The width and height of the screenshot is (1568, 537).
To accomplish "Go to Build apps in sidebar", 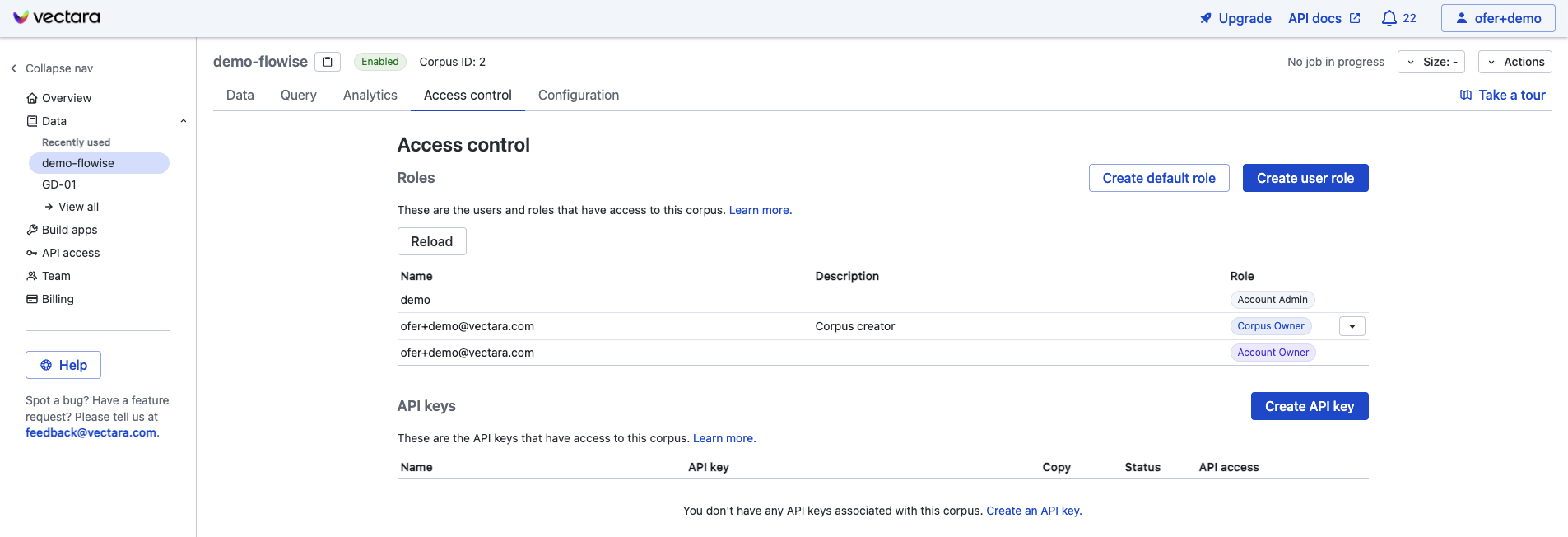I will point(69,230).
